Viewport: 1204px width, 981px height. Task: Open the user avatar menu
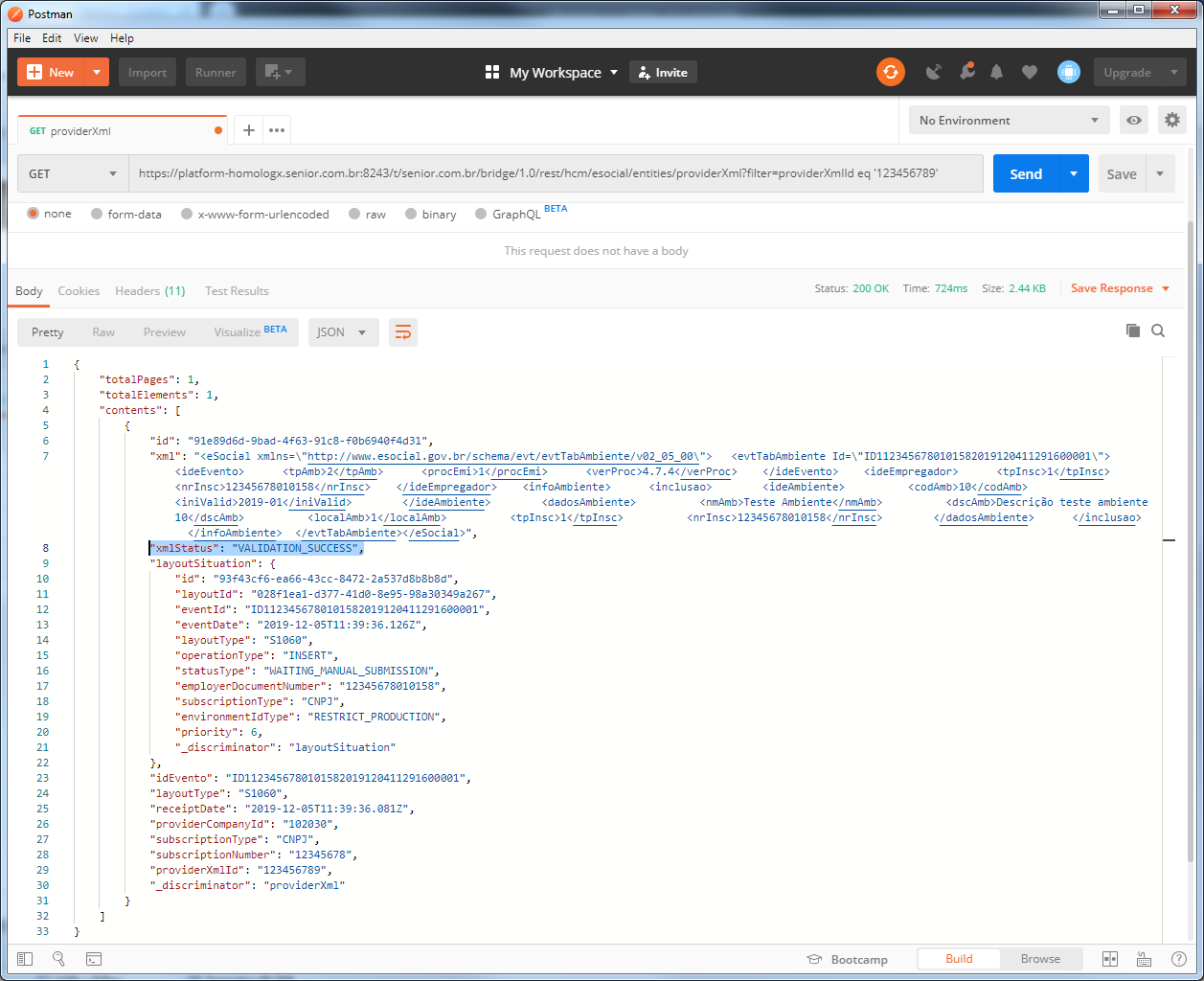click(x=1069, y=72)
